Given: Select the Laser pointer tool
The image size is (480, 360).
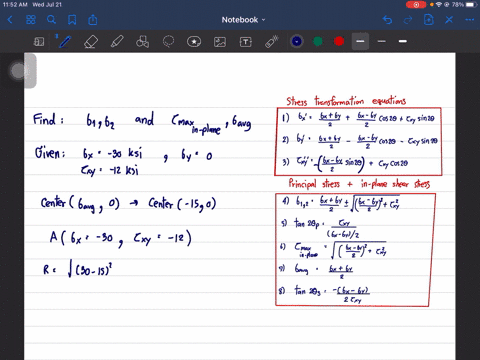Looking at the screenshot, I should 272,42.
